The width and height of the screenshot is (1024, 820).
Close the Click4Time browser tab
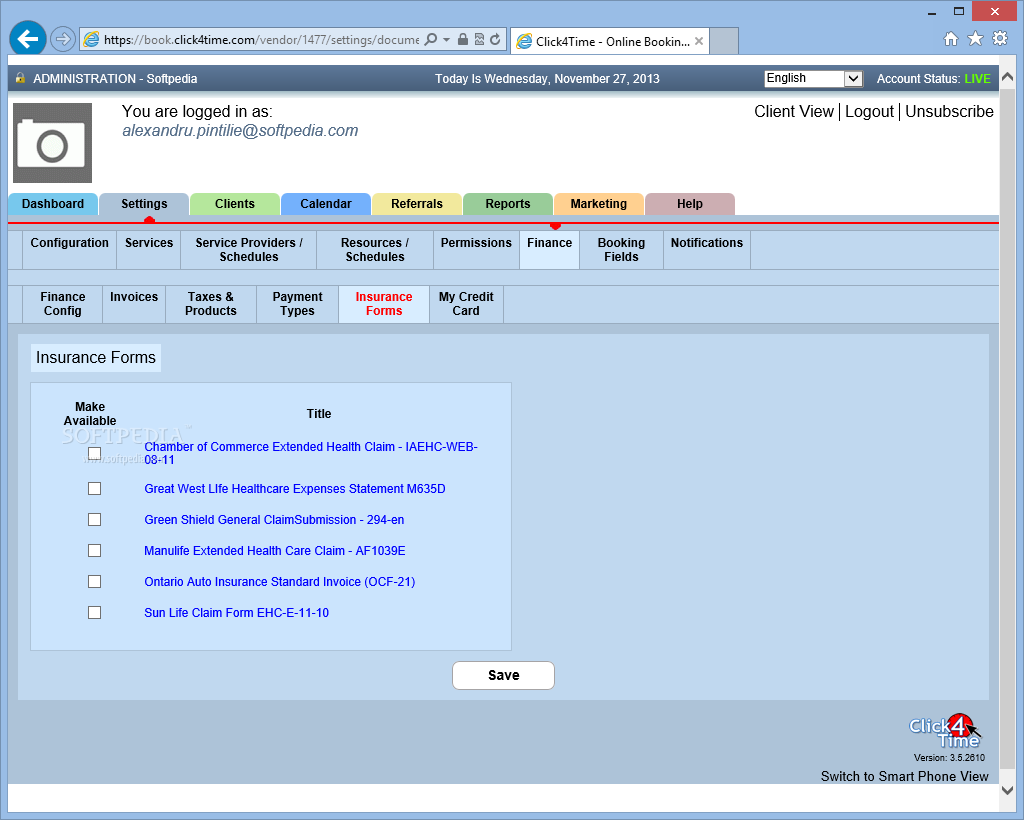(699, 41)
